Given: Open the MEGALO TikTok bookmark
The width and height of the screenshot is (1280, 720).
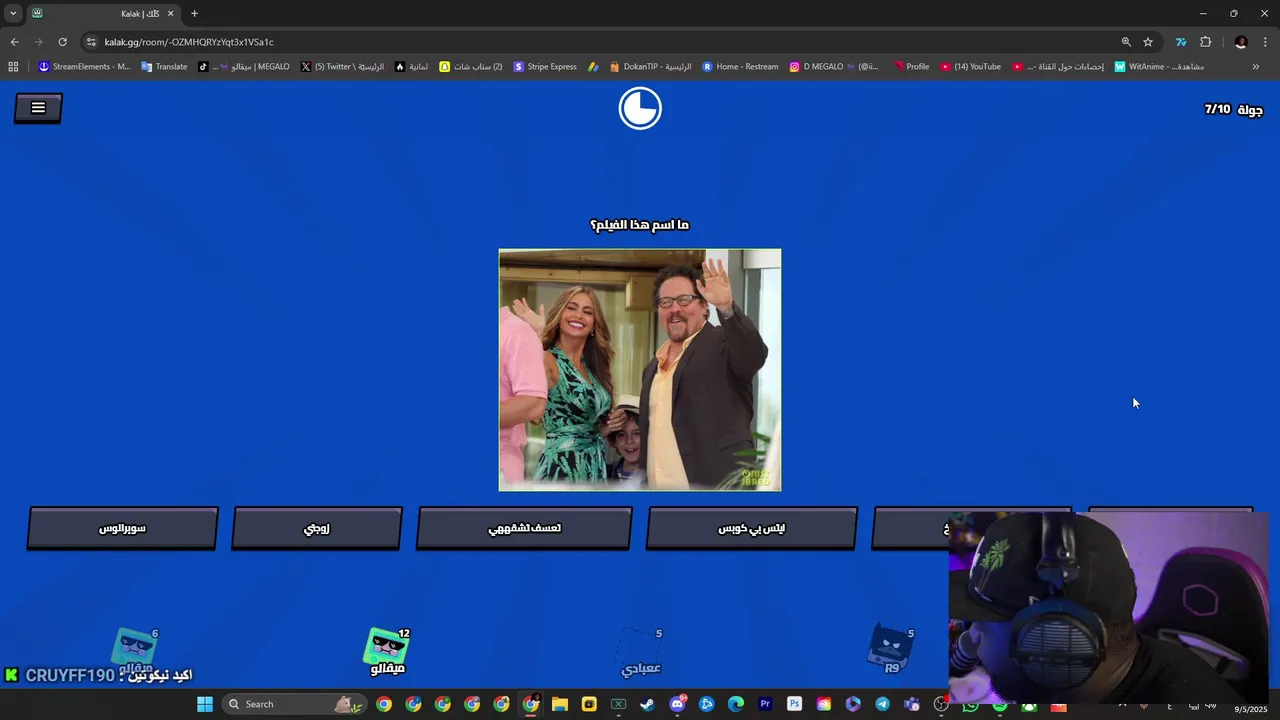Looking at the screenshot, I should point(244,67).
